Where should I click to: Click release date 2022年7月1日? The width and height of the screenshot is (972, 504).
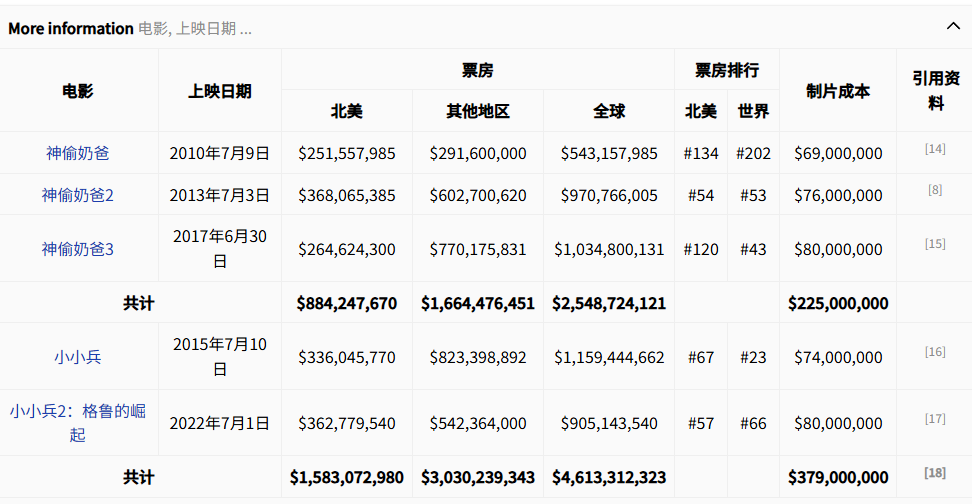click(219, 423)
